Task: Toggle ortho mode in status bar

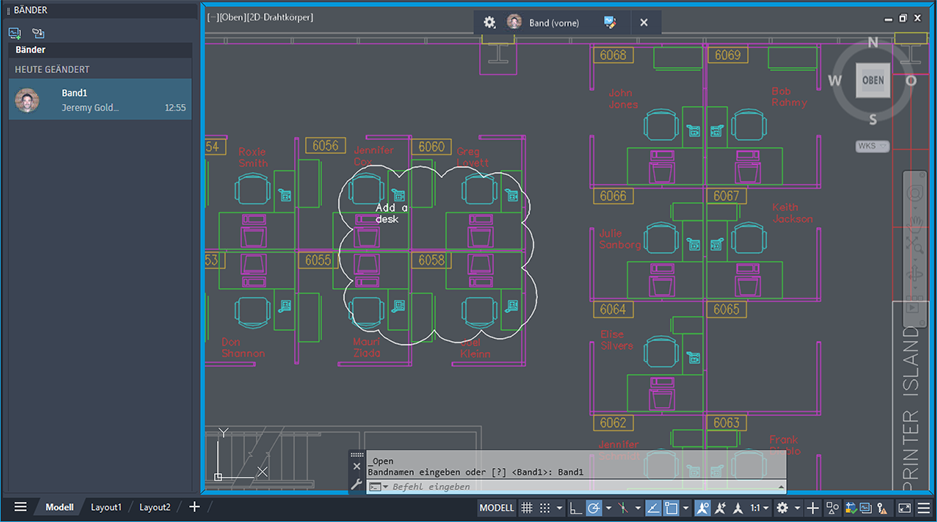Action: 575,508
